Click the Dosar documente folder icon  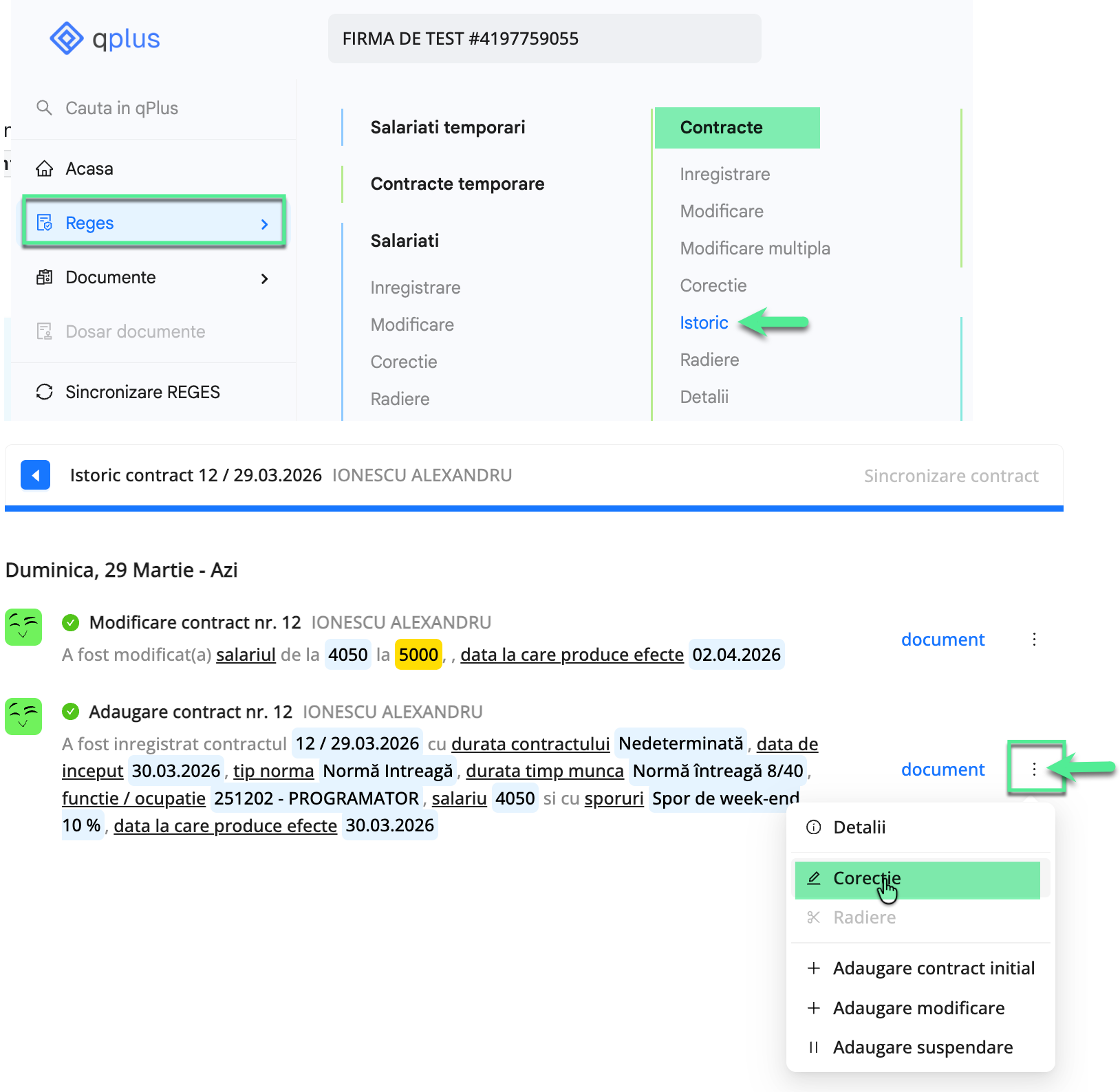coord(45,331)
